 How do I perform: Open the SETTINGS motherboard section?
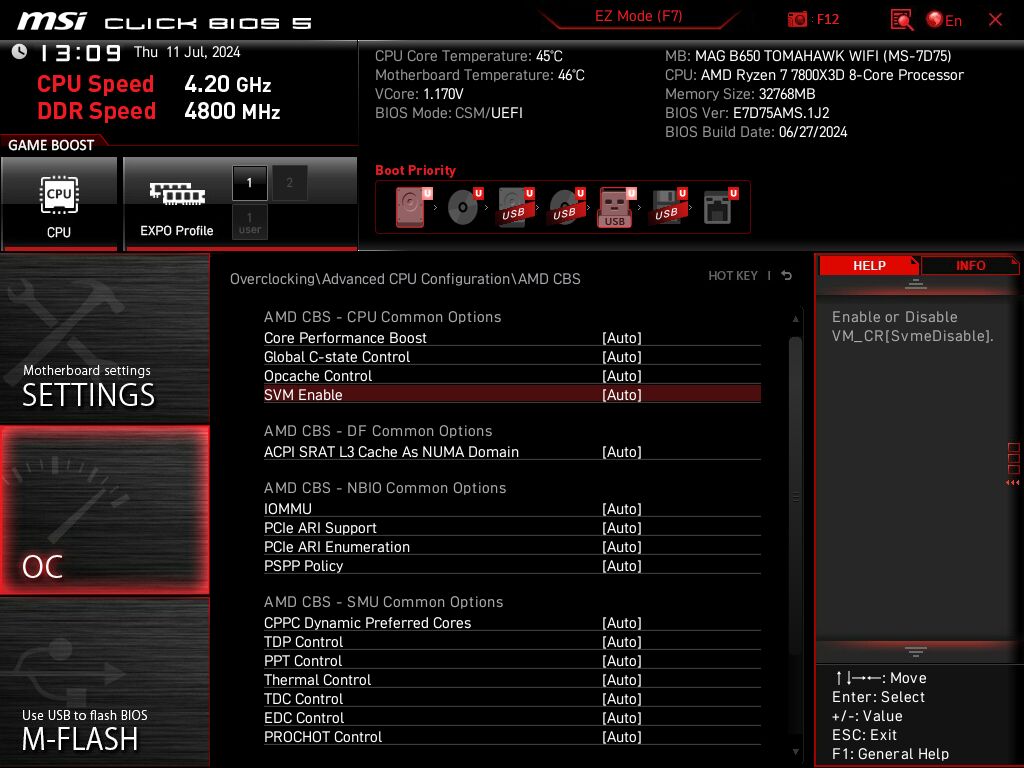coord(104,338)
